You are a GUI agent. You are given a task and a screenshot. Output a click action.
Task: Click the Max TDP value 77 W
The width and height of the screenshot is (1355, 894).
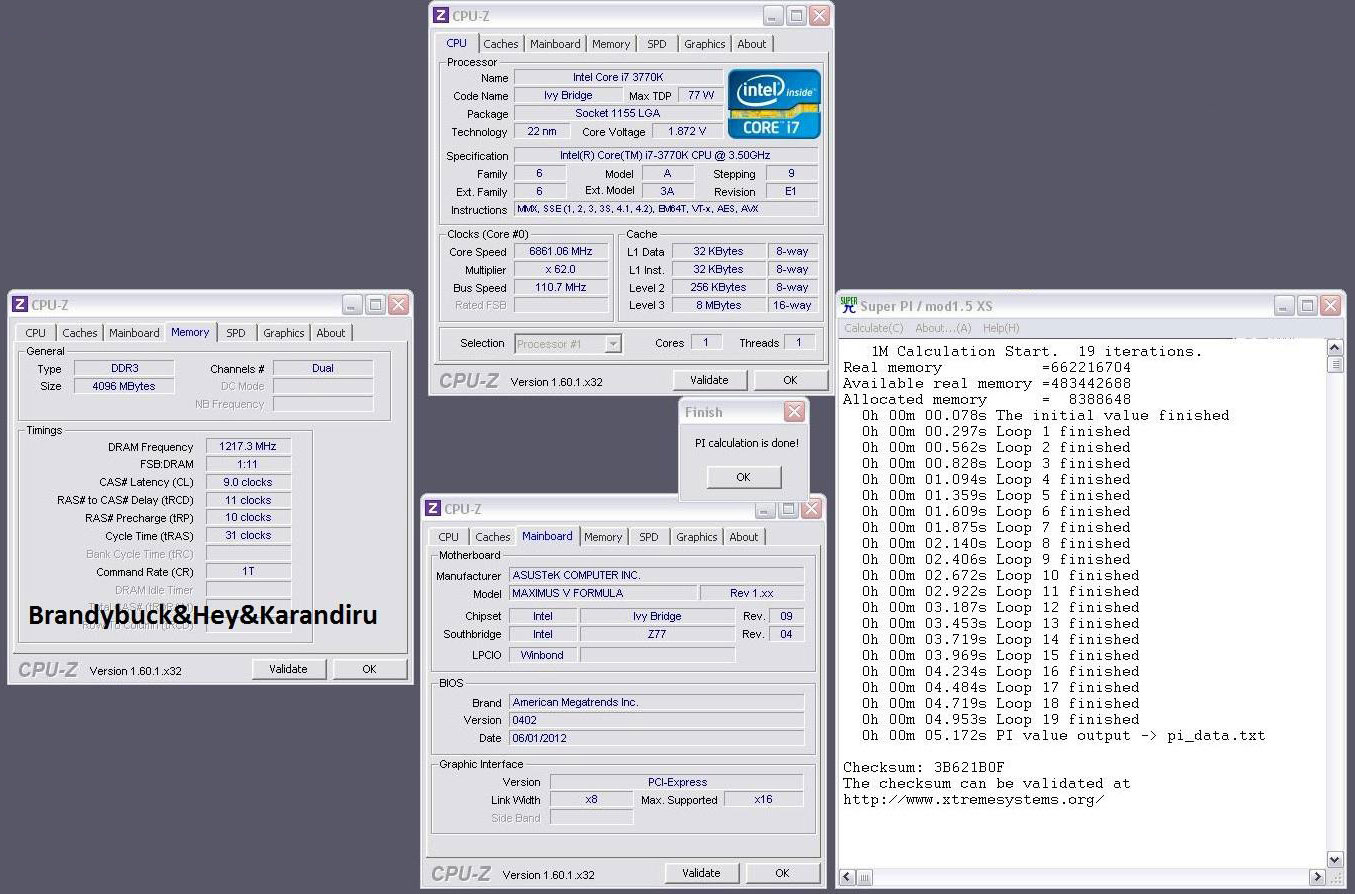701,96
